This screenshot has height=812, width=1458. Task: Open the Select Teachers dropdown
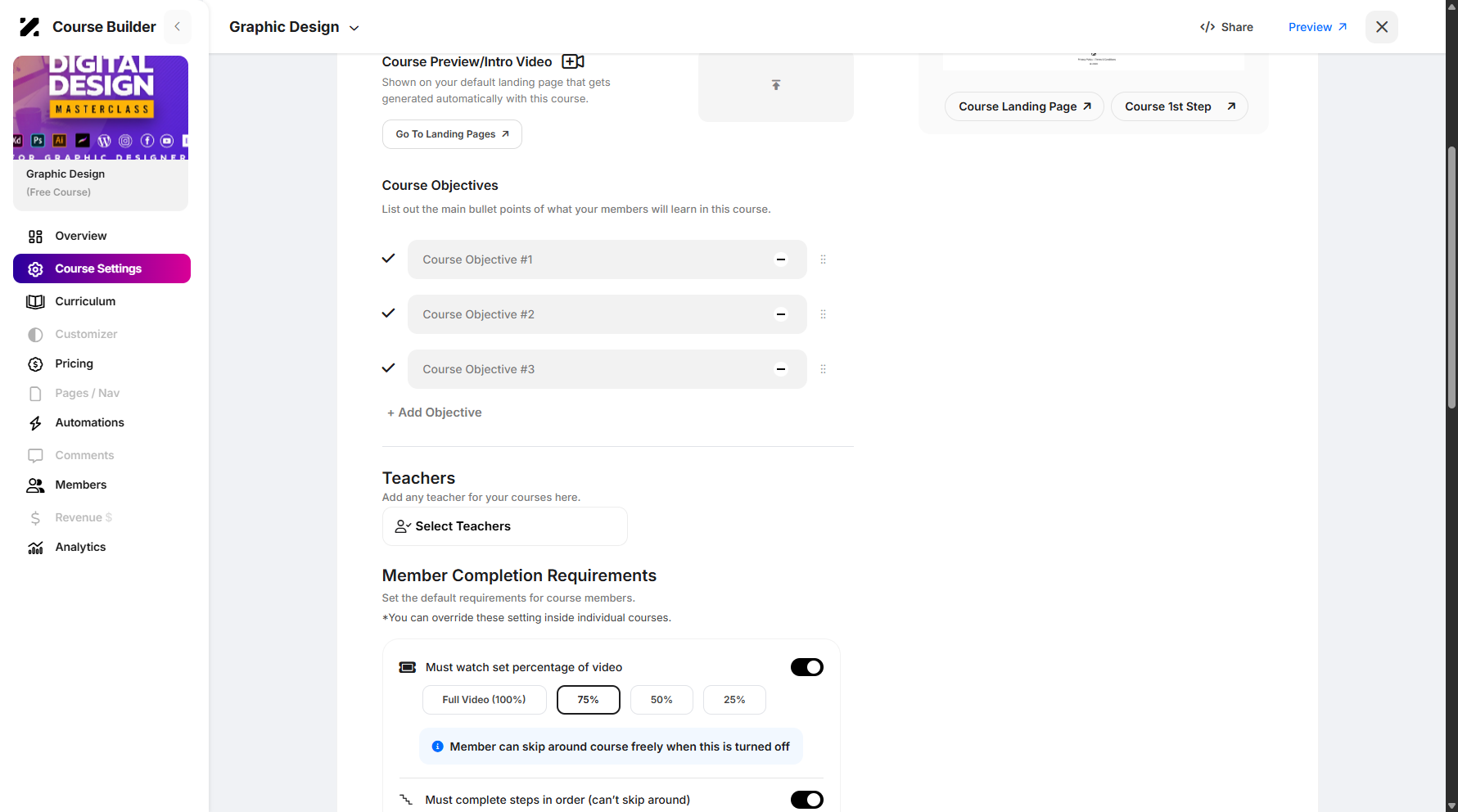504,526
